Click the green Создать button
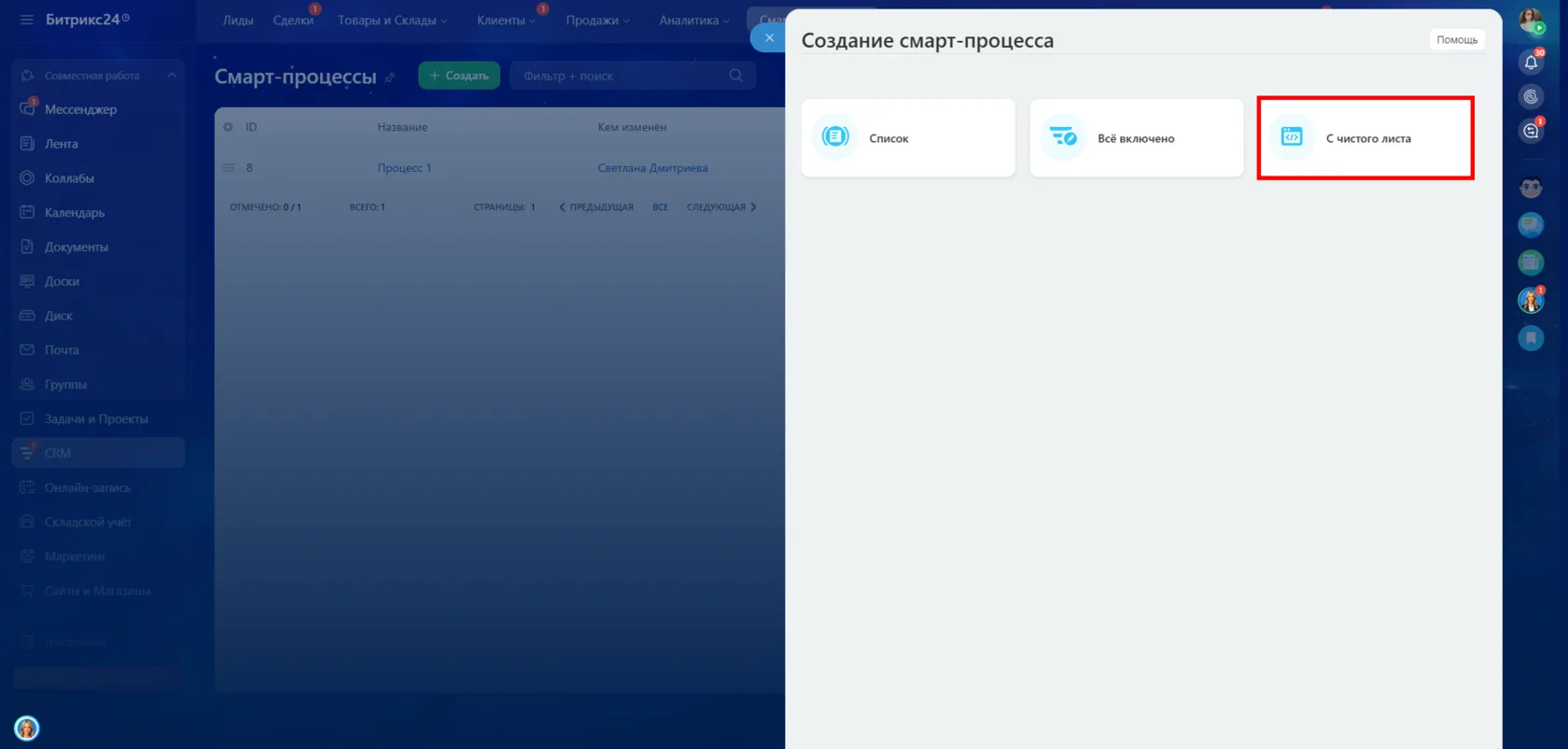Screen dimensions: 1568x749 (x=459, y=76)
